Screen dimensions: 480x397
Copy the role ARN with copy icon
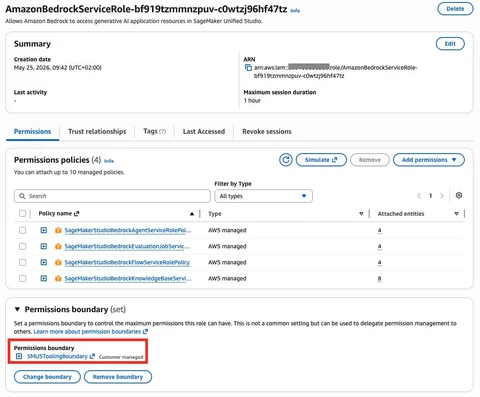click(248, 68)
